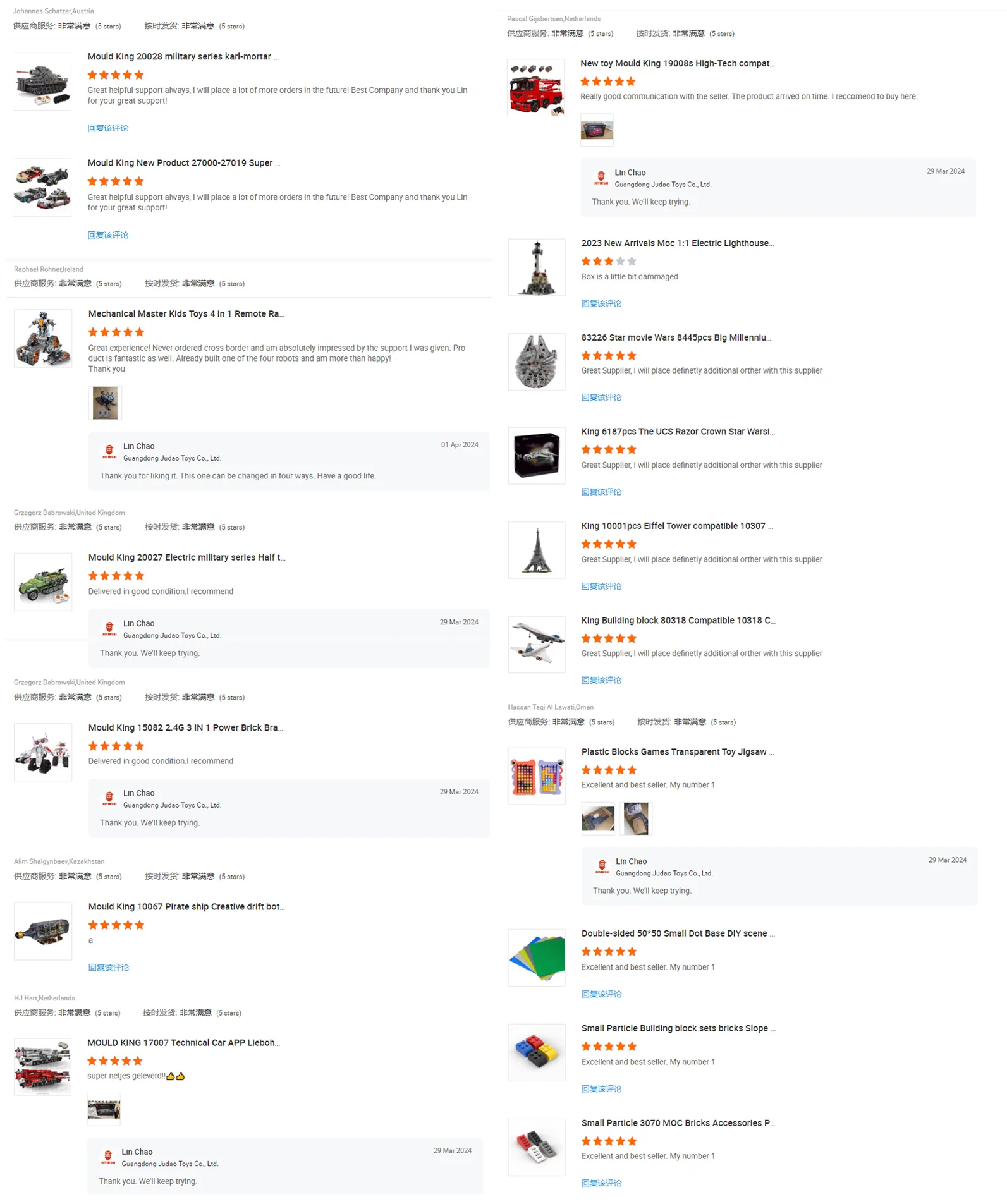Image resolution: width=1007 pixels, height=1204 pixels.
Task: Click Lin Chao avatar in 01 Apr 2024 reply
Action: click(x=109, y=451)
